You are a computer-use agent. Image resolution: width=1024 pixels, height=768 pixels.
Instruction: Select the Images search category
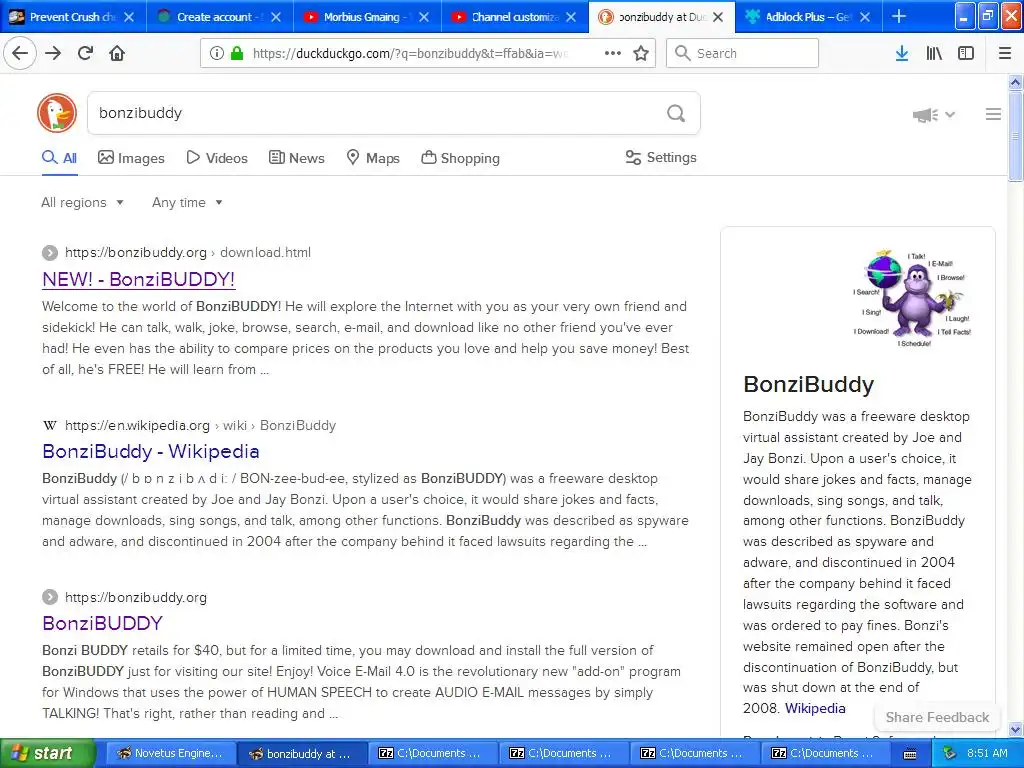point(131,158)
